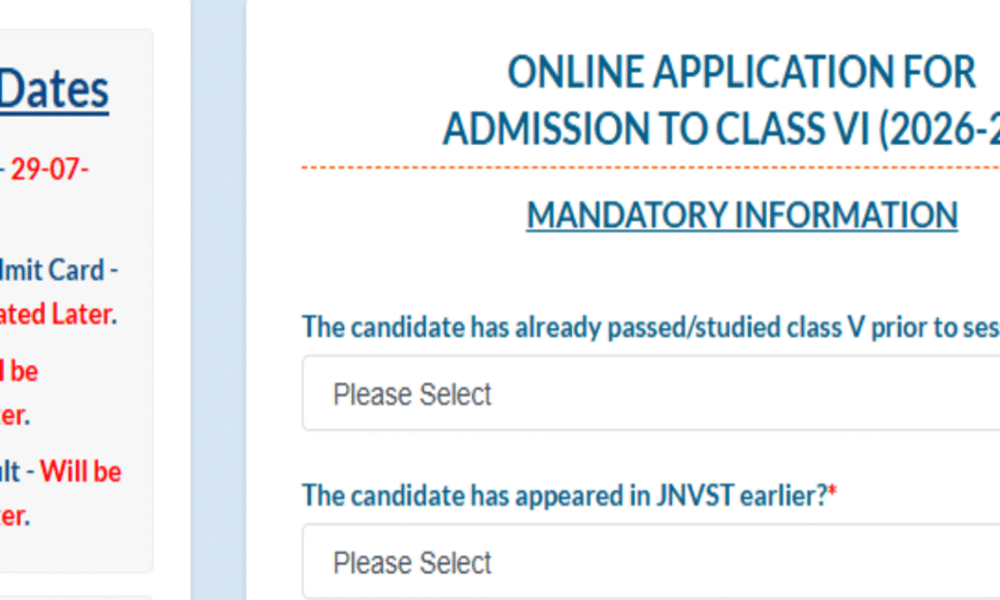Click the 'ONLINE APPLICATION FOR' title line
Viewport: 1000px width, 600px height.
tap(741, 72)
